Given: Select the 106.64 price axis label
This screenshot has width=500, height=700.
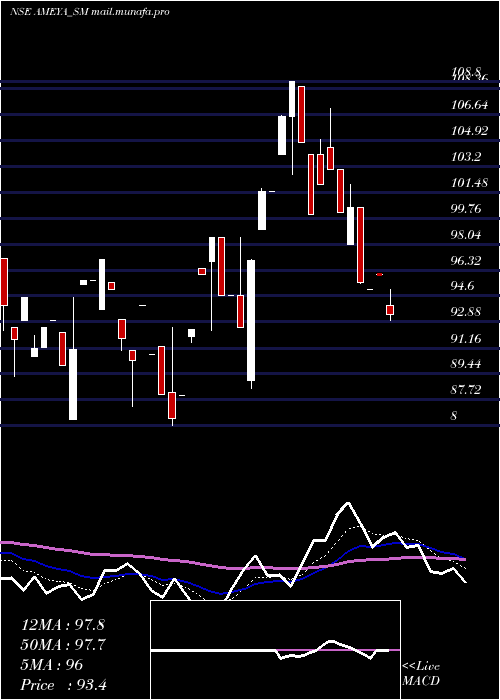Looking at the screenshot, I should (x=470, y=105).
